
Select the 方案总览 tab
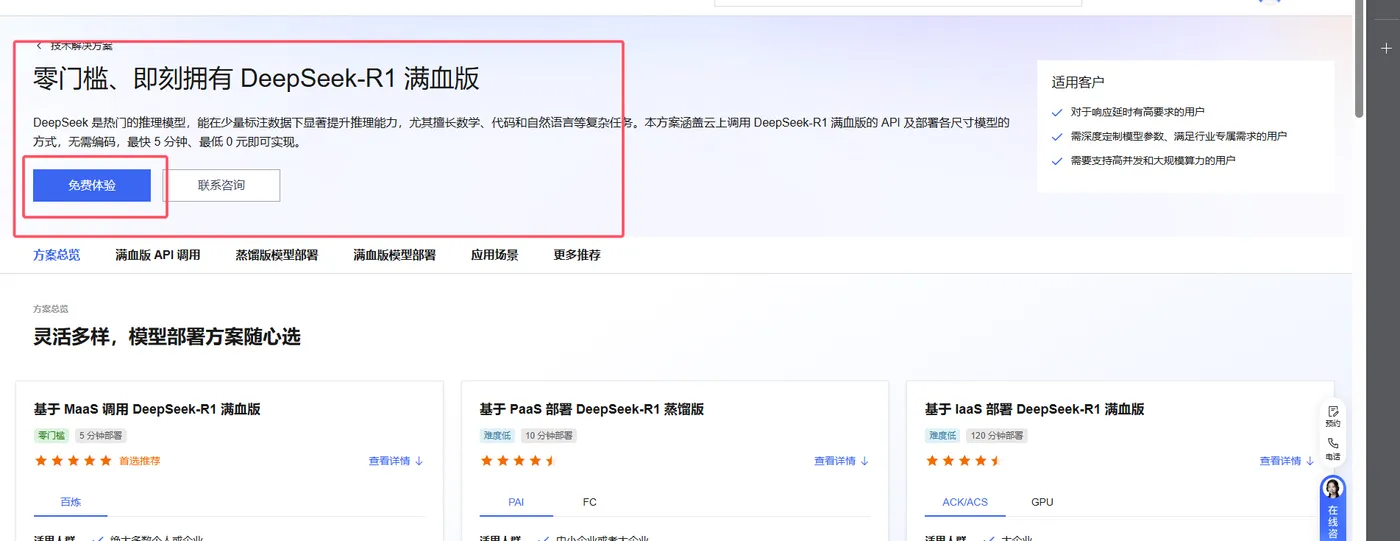tap(56, 255)
